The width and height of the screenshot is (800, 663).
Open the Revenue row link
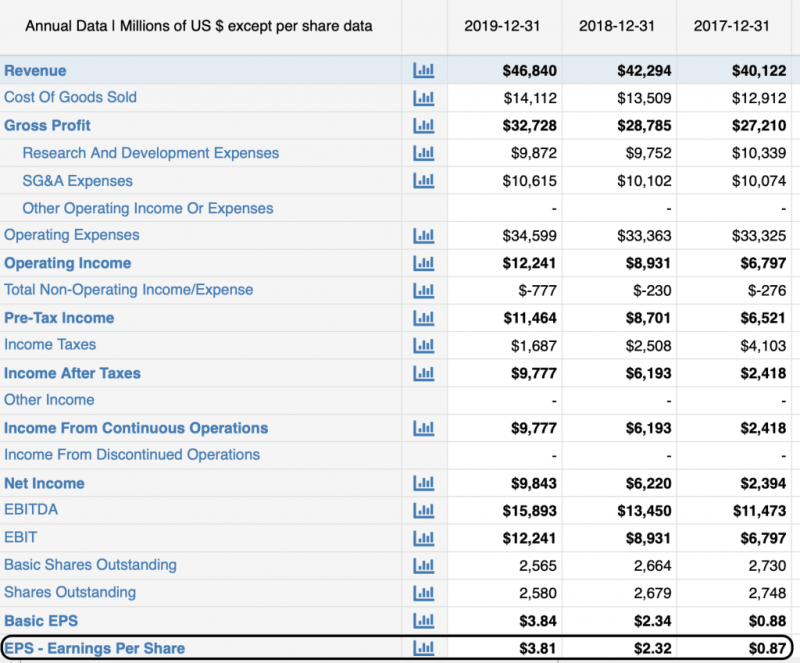pos(37,71)
